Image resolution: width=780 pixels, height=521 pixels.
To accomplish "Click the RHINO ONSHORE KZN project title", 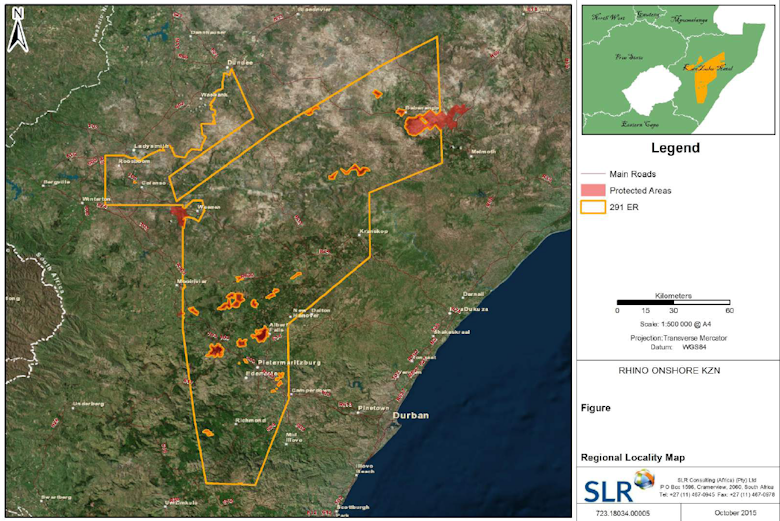I will coord(677,370).
